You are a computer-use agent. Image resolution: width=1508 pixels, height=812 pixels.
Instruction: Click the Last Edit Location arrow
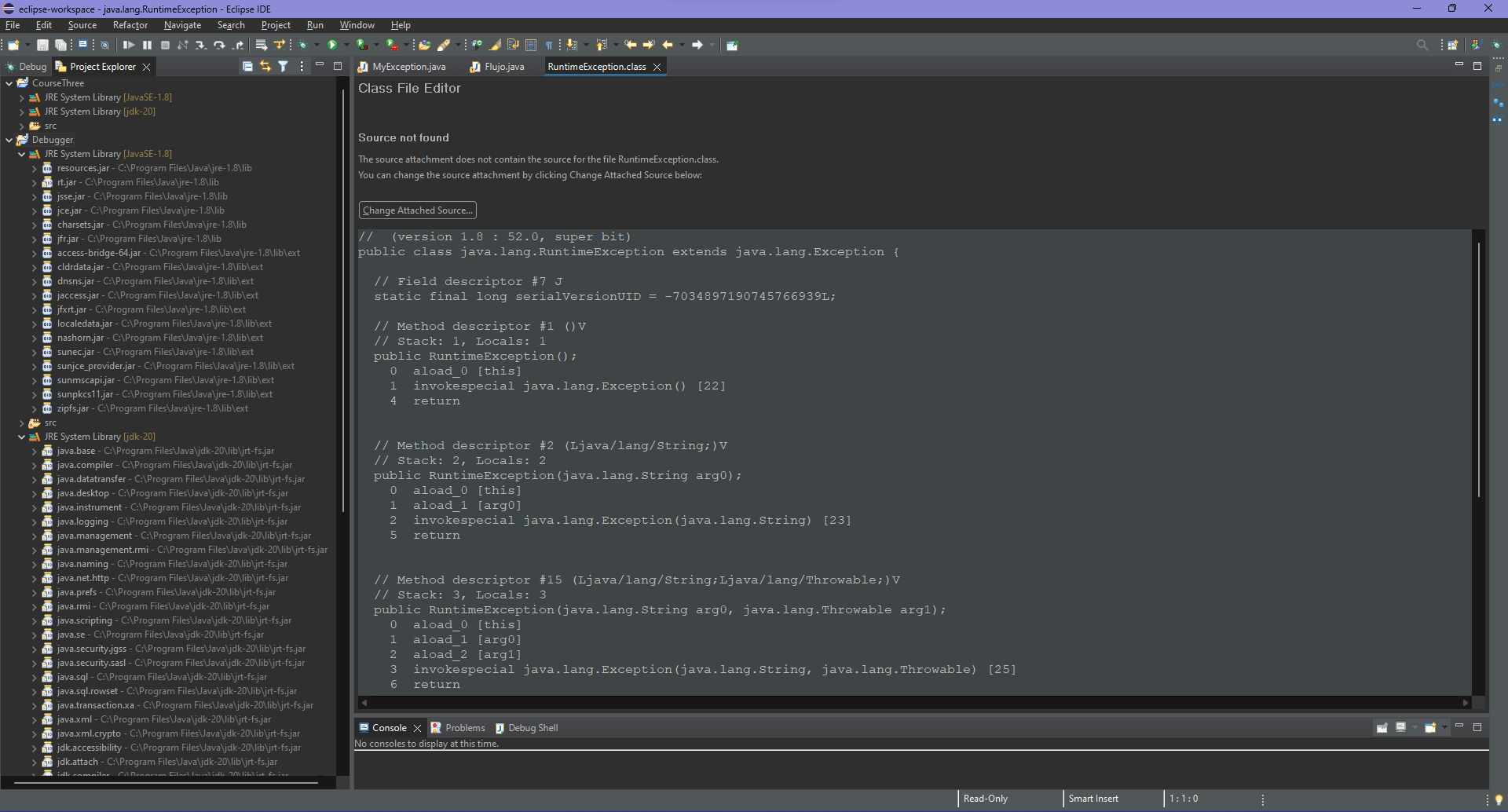tap(630, 45)
